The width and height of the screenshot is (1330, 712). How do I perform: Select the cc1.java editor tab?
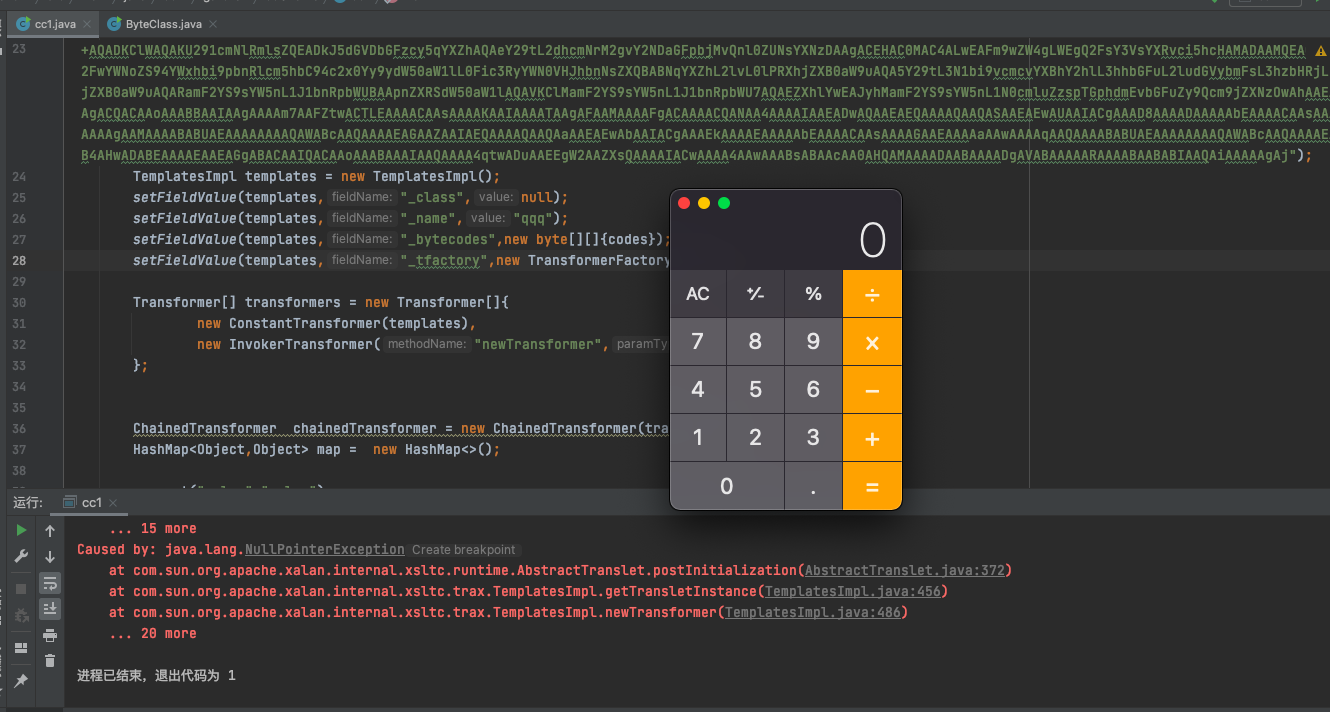click(55, 23)
